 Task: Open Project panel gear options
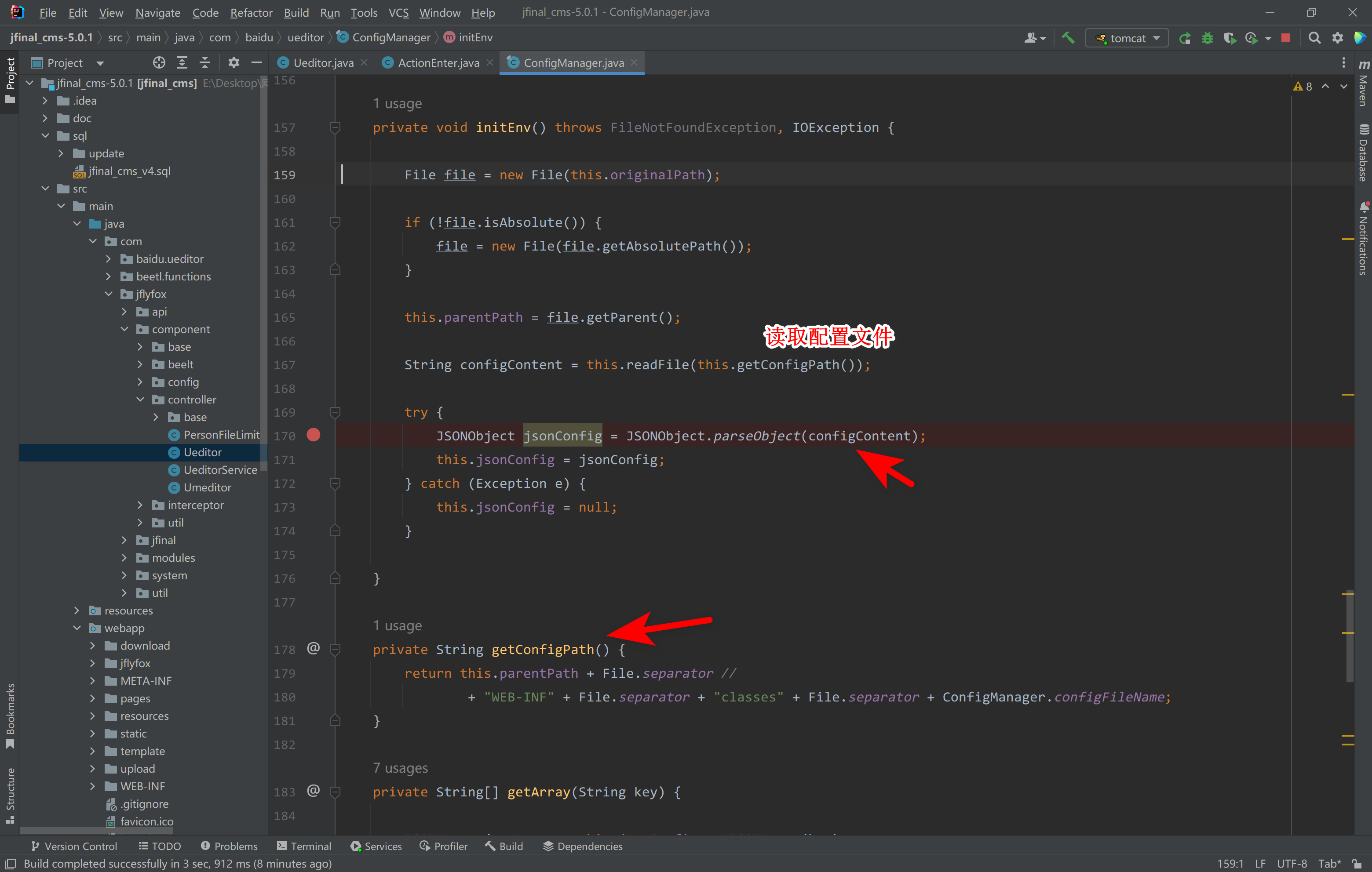[234, 63]
